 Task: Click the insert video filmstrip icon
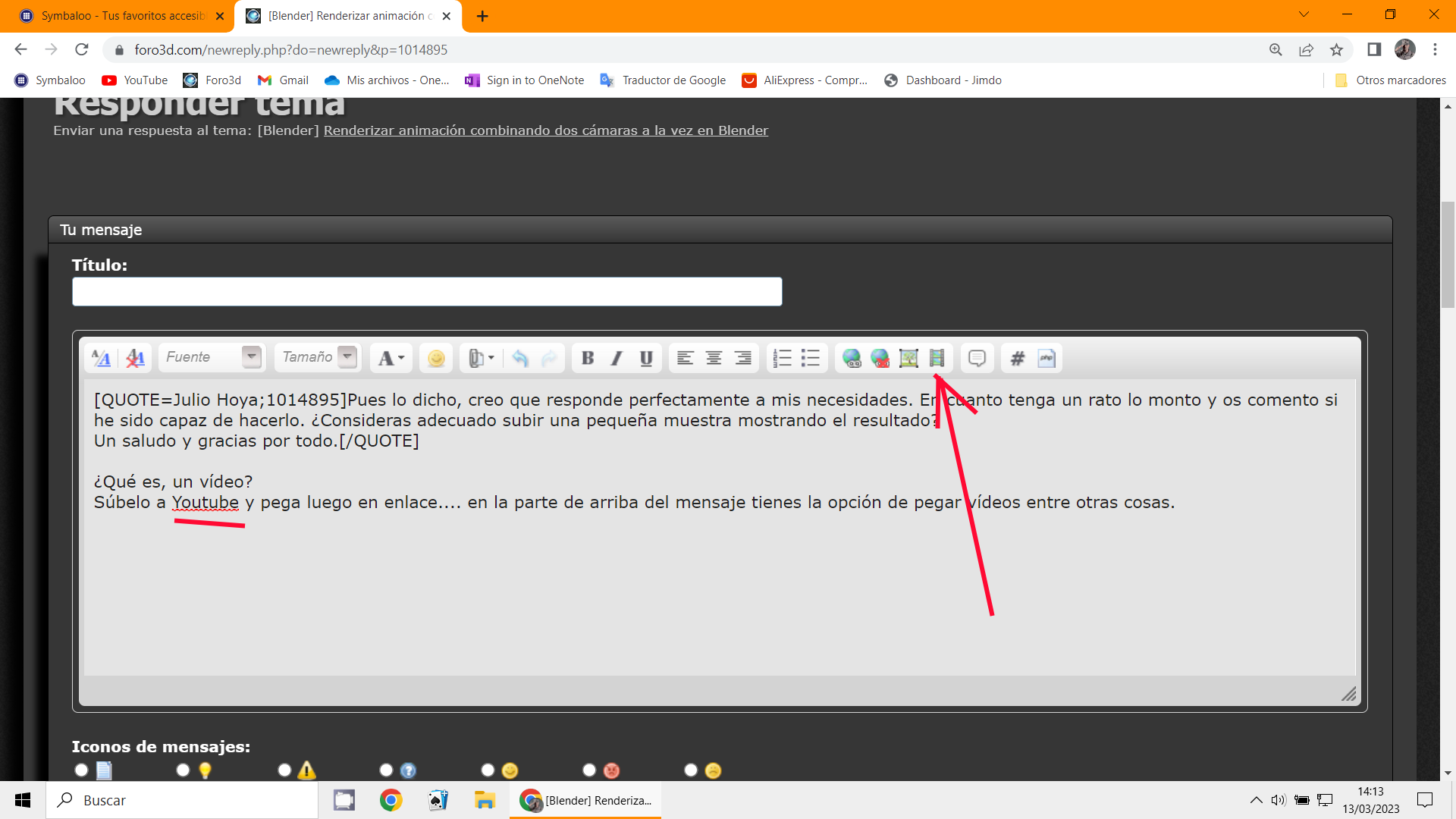click(x=937, y=358)
